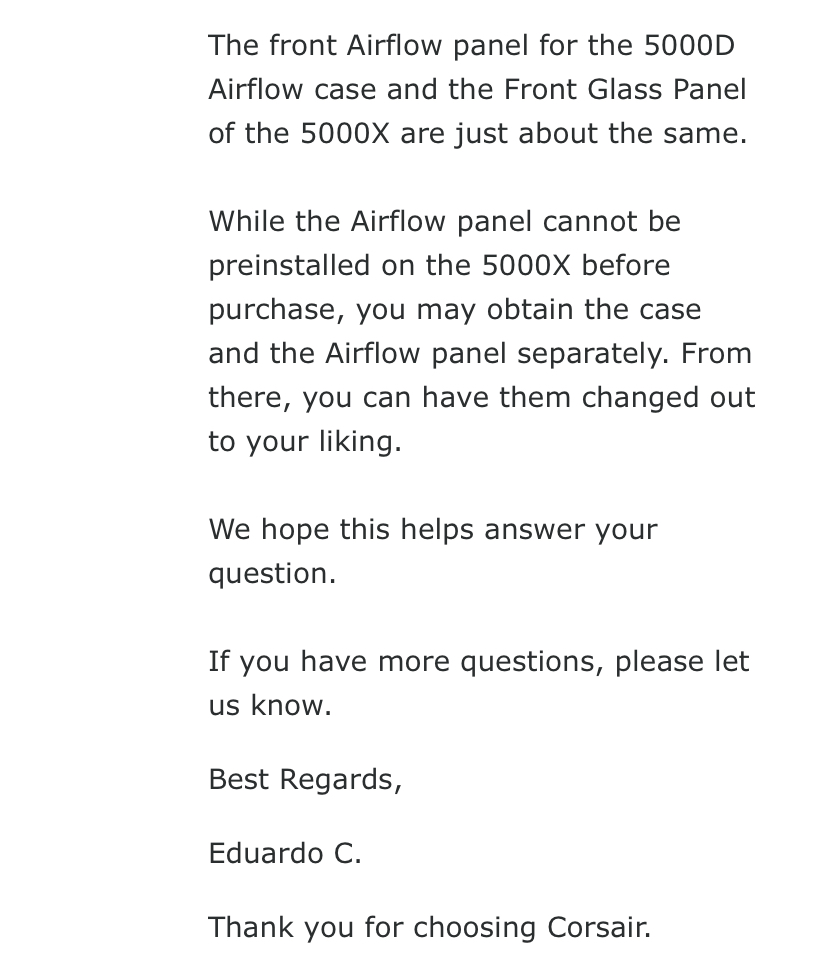The width and height of the screenshot is (828, 979).
Task: Click the line "While the Airflow panel cannot be"
Action: coord(445,222)
